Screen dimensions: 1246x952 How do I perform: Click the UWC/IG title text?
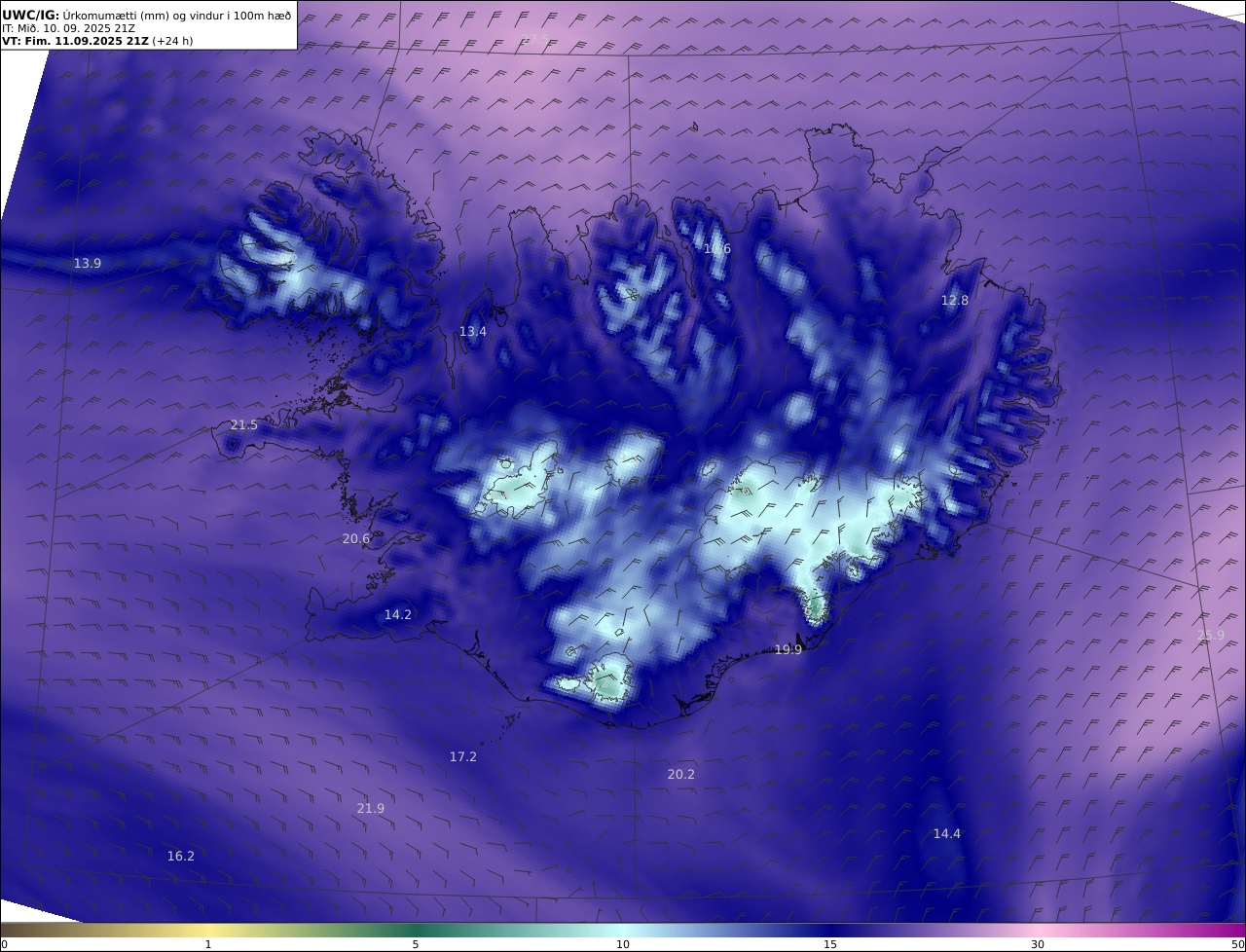30,15
